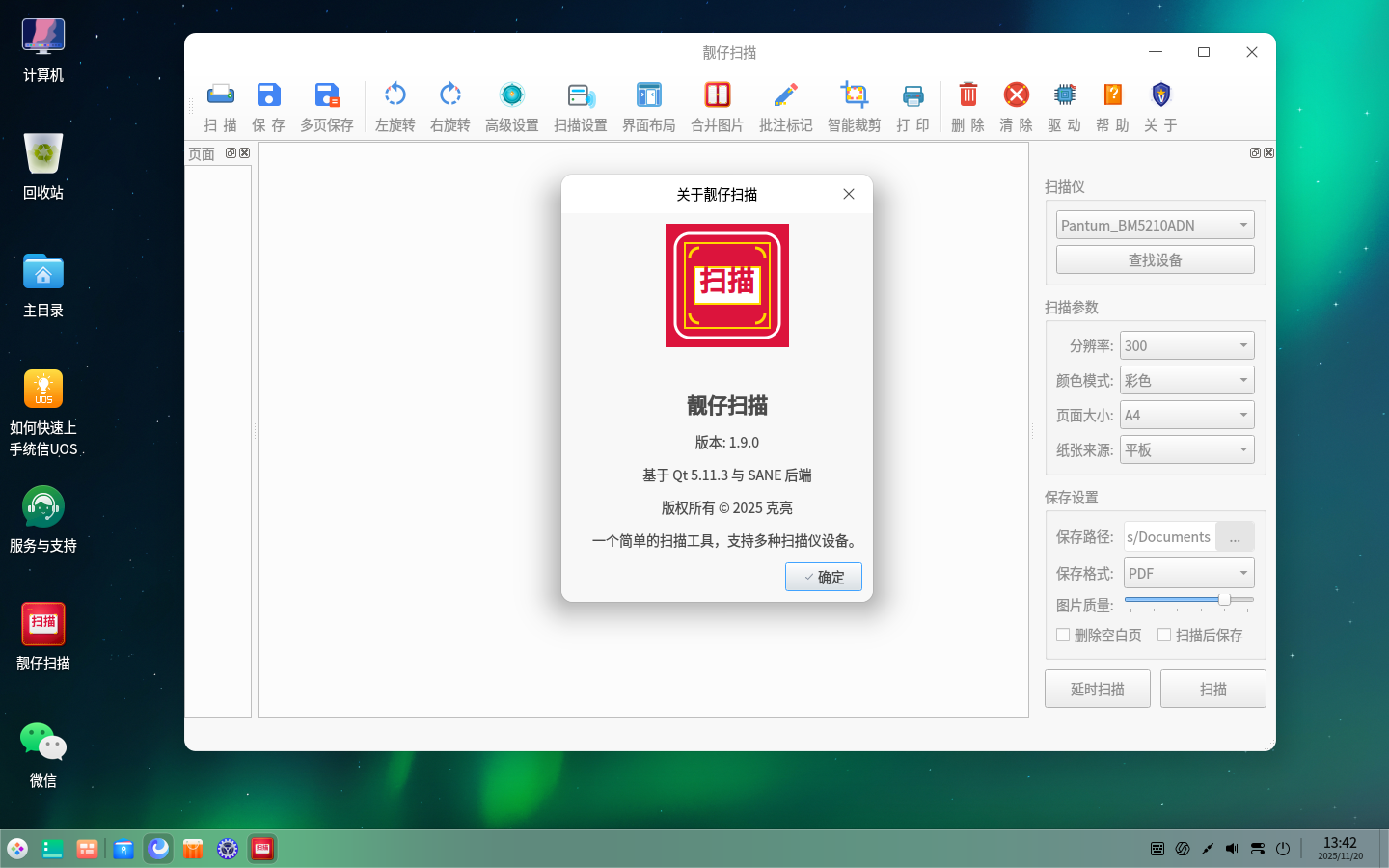1389x868 pixels.
Task: Open the 驱动 driver chip icon
Action: (x=1065, y=95)
